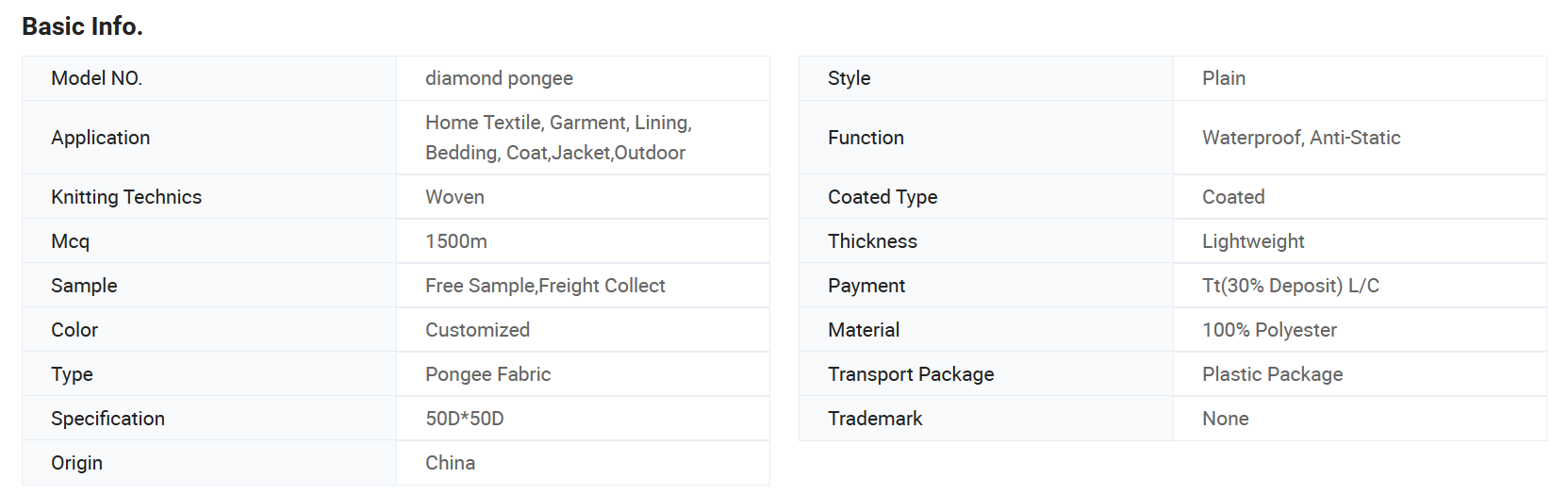Select the Customized color value
This screenshot has height=495, width=1568.
click(x=477, y=330)
